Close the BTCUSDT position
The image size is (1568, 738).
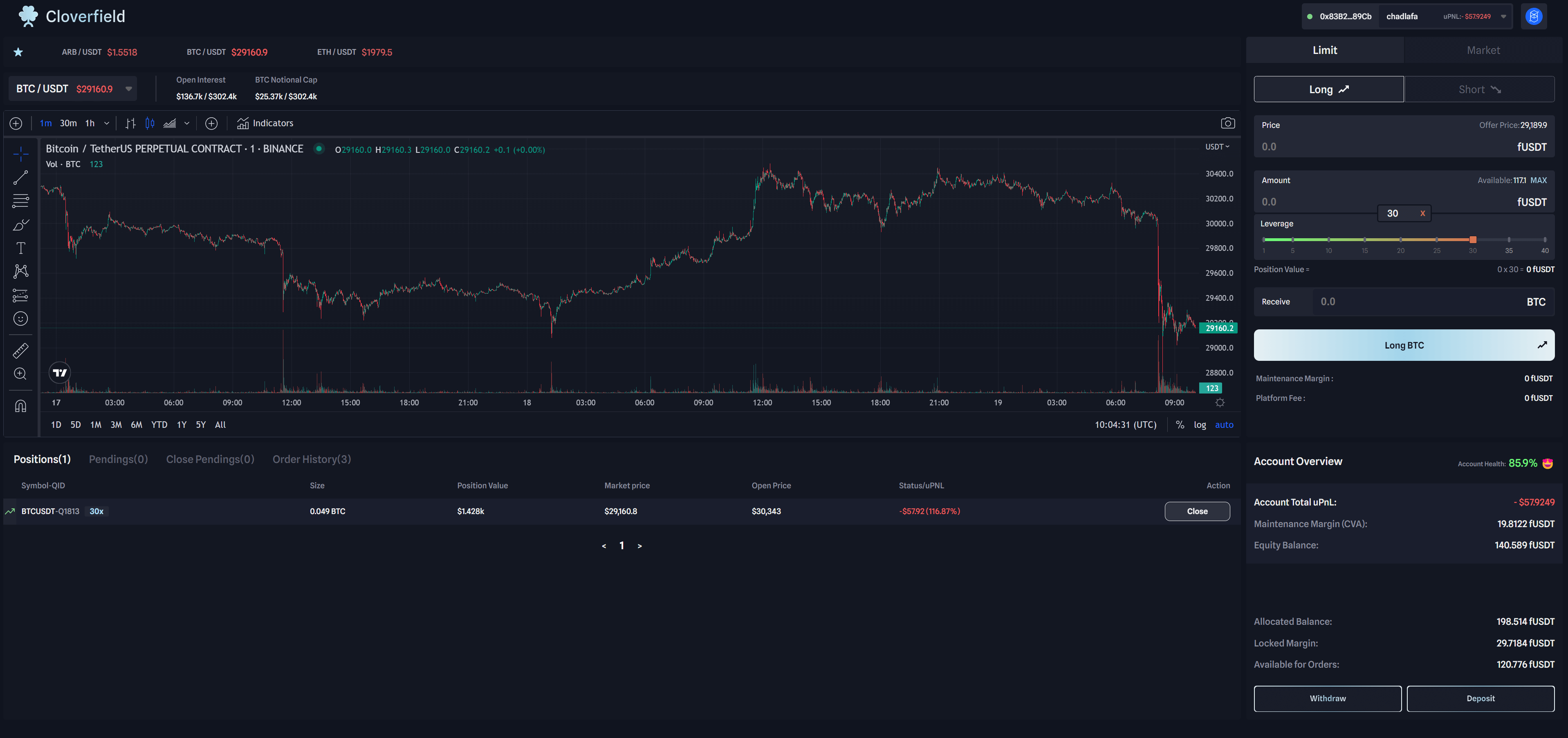[x=1197, y=511]
